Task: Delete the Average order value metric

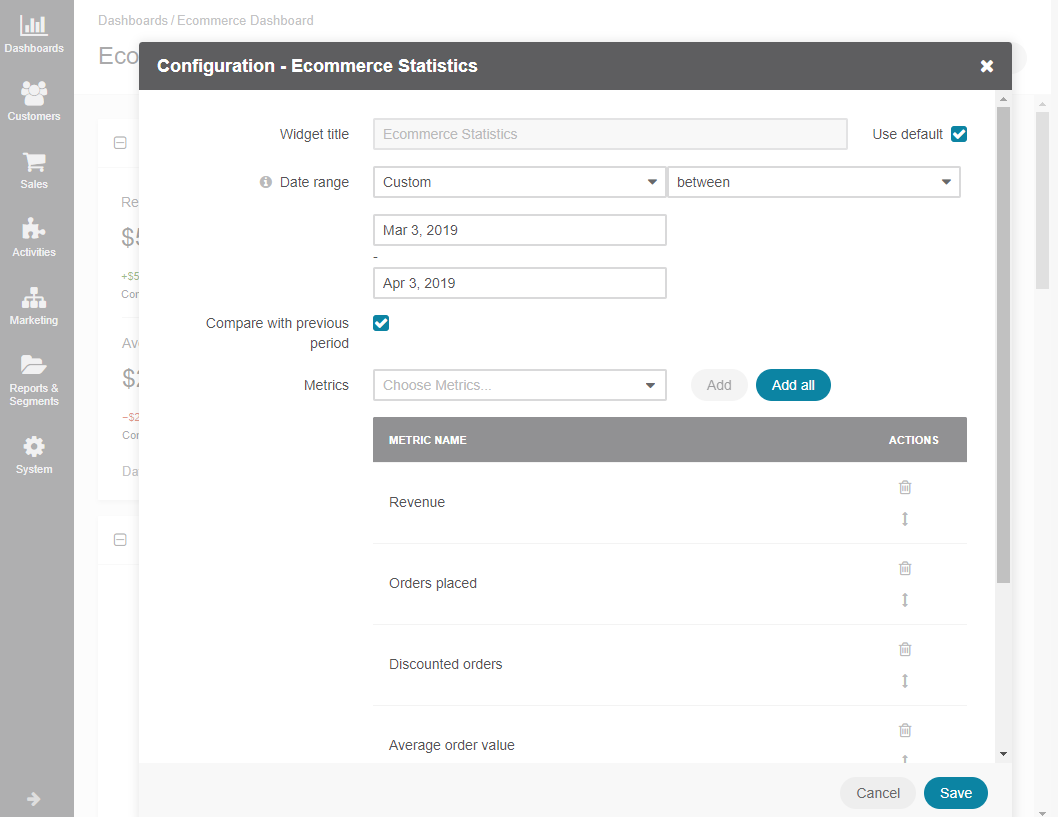Action: [x=905, y=730]
